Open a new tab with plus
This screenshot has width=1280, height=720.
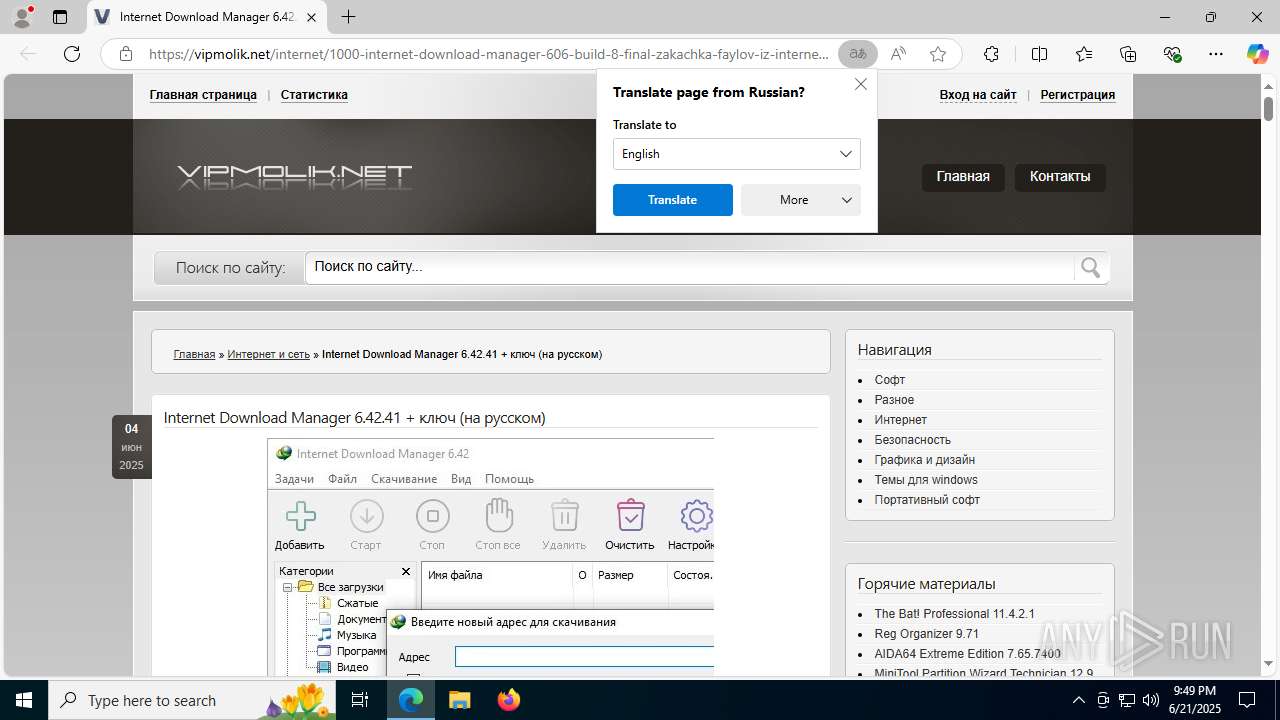pyautogui.click(x=348, y=17)
